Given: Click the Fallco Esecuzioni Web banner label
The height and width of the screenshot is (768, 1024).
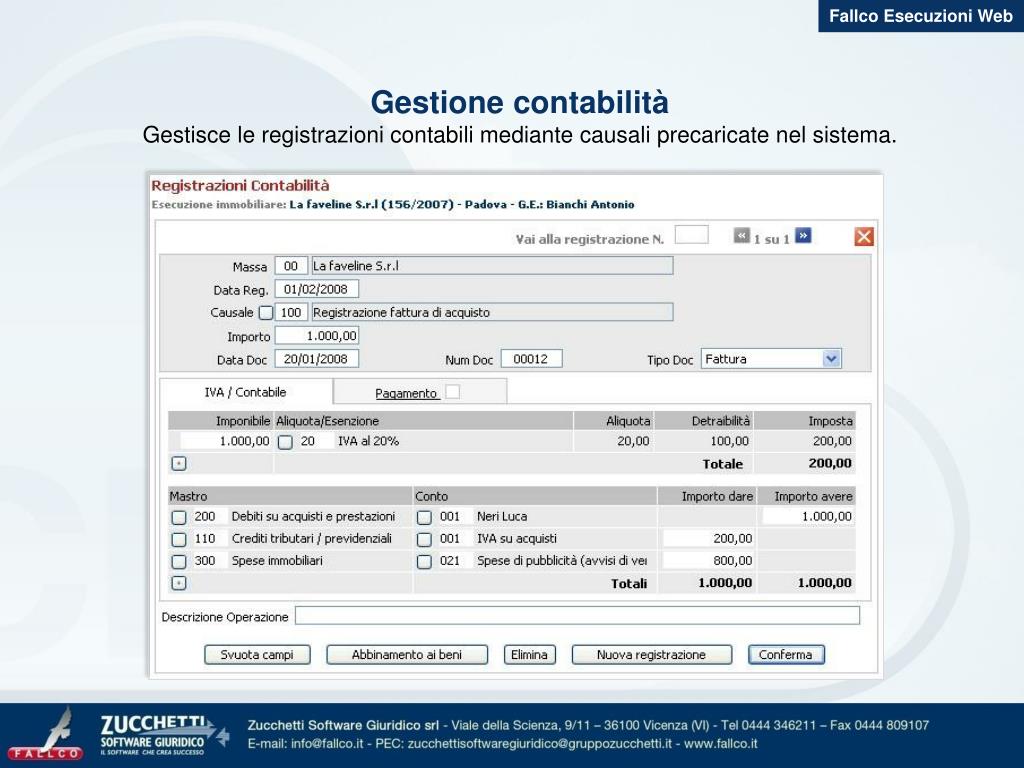Looking at the screenshot, I should tap(921, 16).
